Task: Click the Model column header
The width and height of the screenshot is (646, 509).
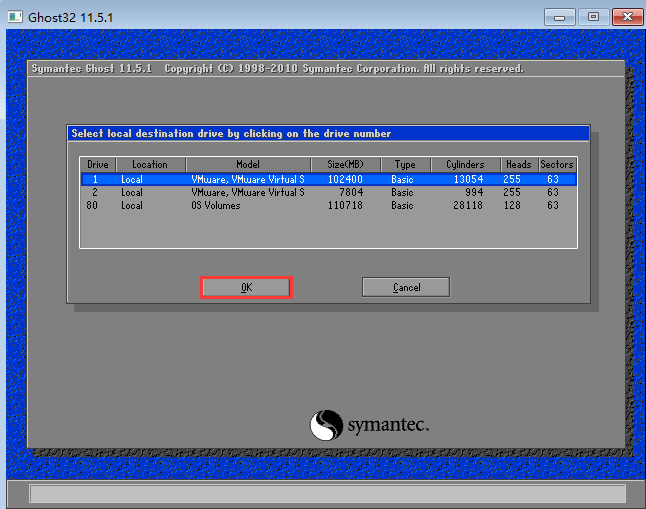Action: (x=247, y=164)
